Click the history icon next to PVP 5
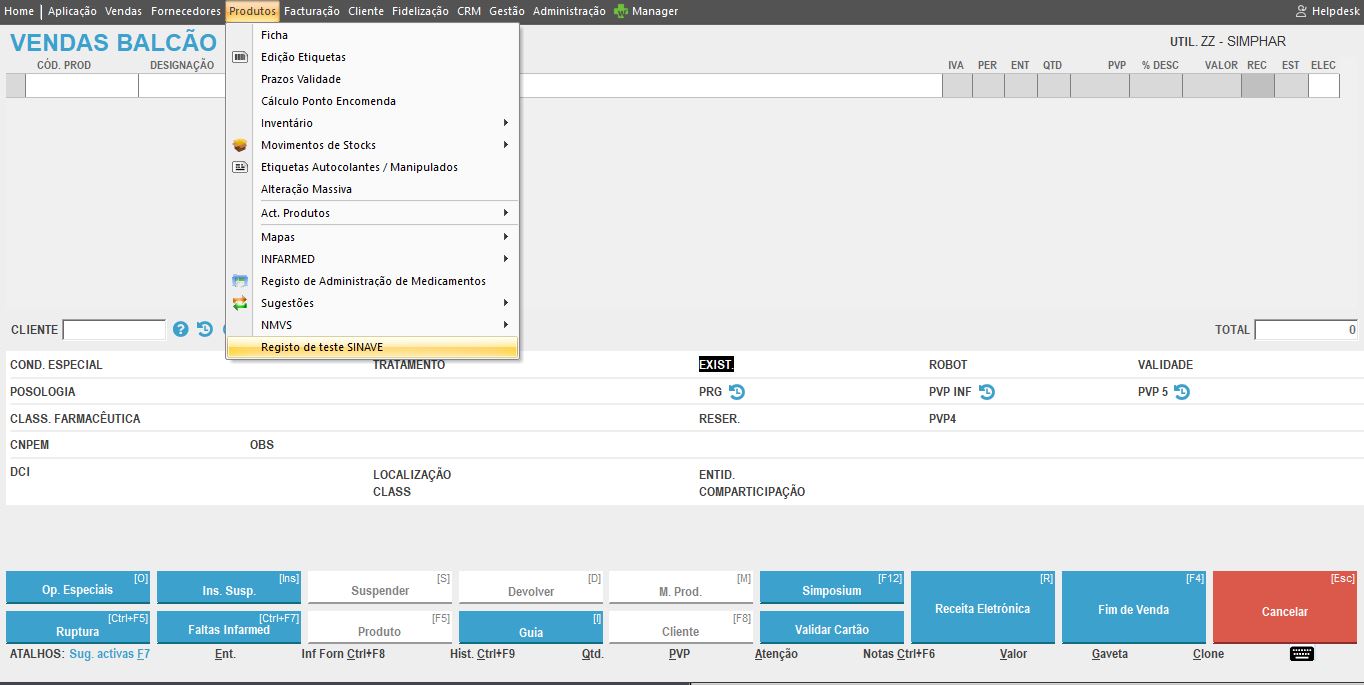Image resolution: width=1364 pixels, height=685 pixels. click(1182, 392)
